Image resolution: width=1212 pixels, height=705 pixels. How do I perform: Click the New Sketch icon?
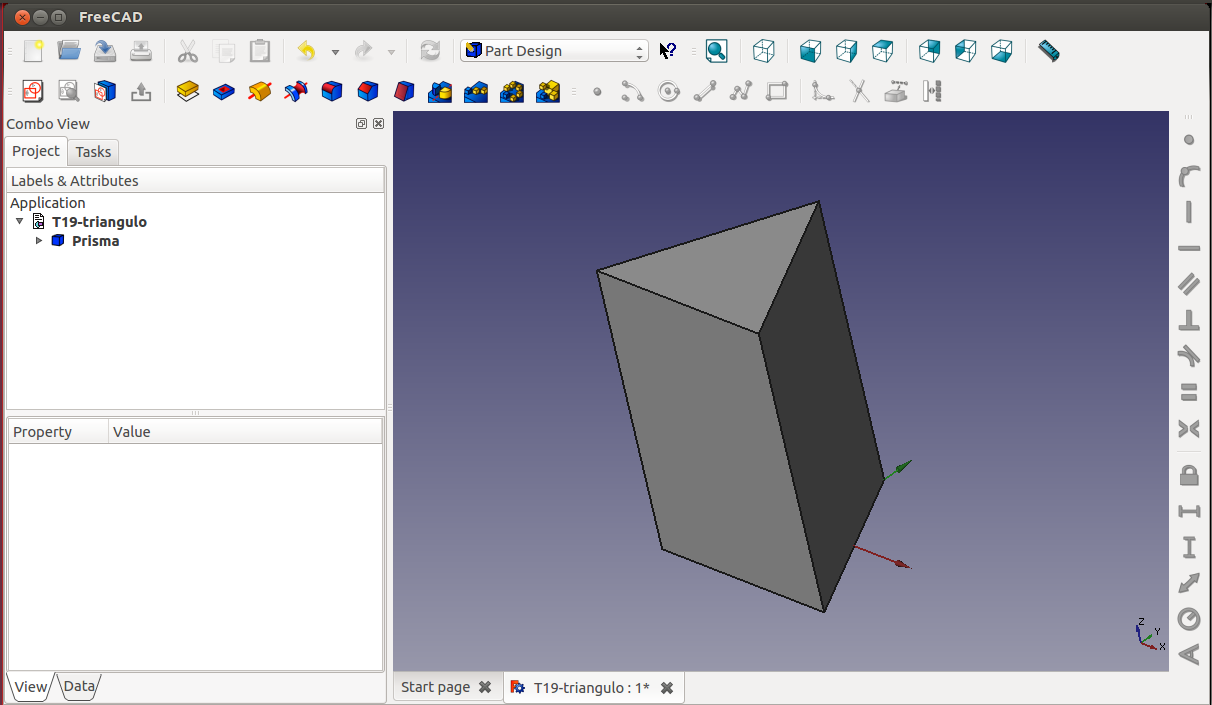pyautogui.click(x=33, y=92)
